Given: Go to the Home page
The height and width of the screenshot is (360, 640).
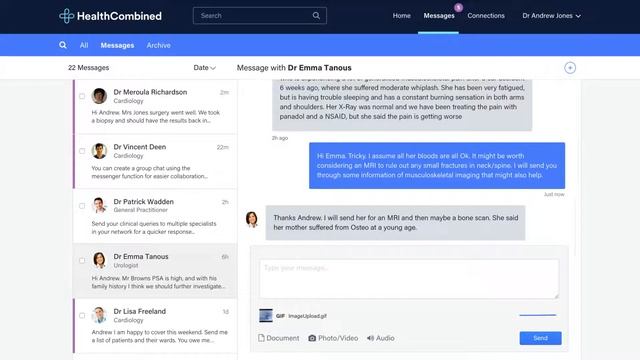Looking at the screenshot, I should [402, 16].
